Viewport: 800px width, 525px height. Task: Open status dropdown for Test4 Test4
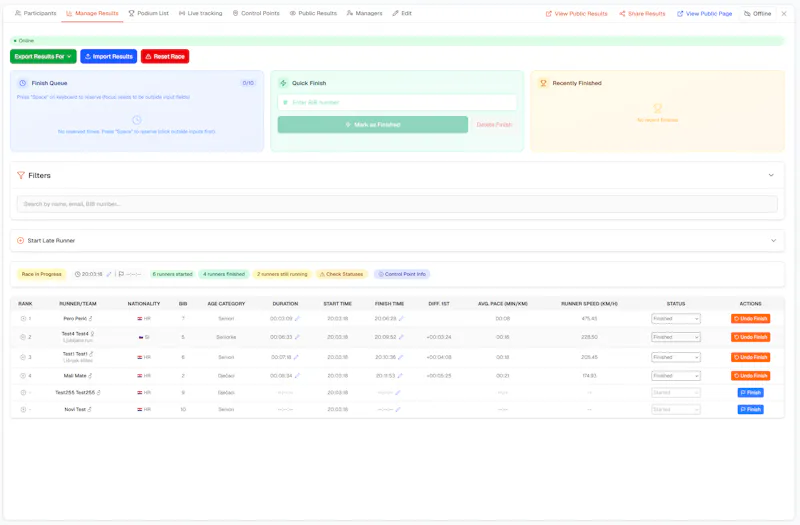point(676,337)
